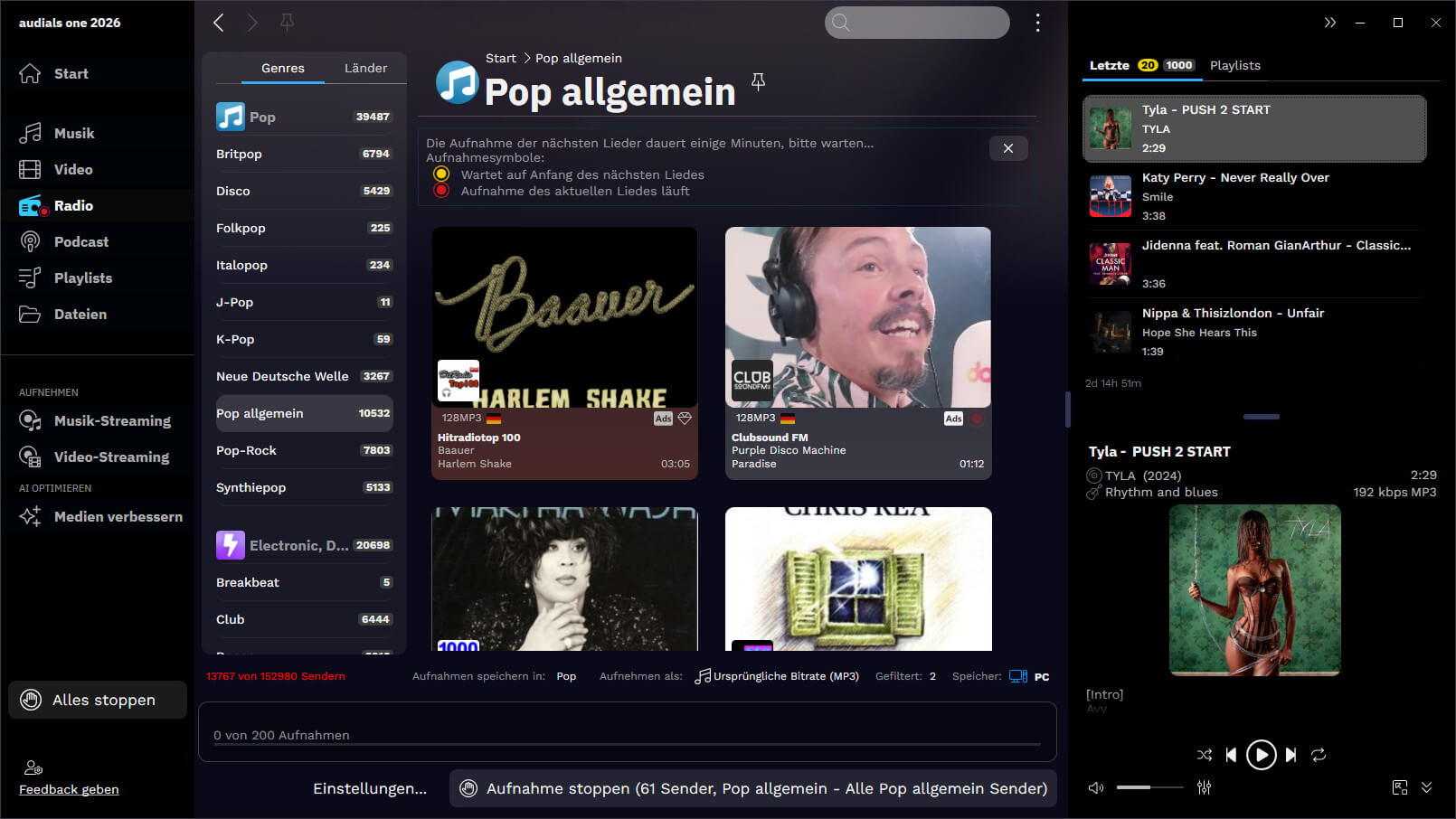Click the search input field
Viewport: 1456px width, 819px height.
point(927,23)
